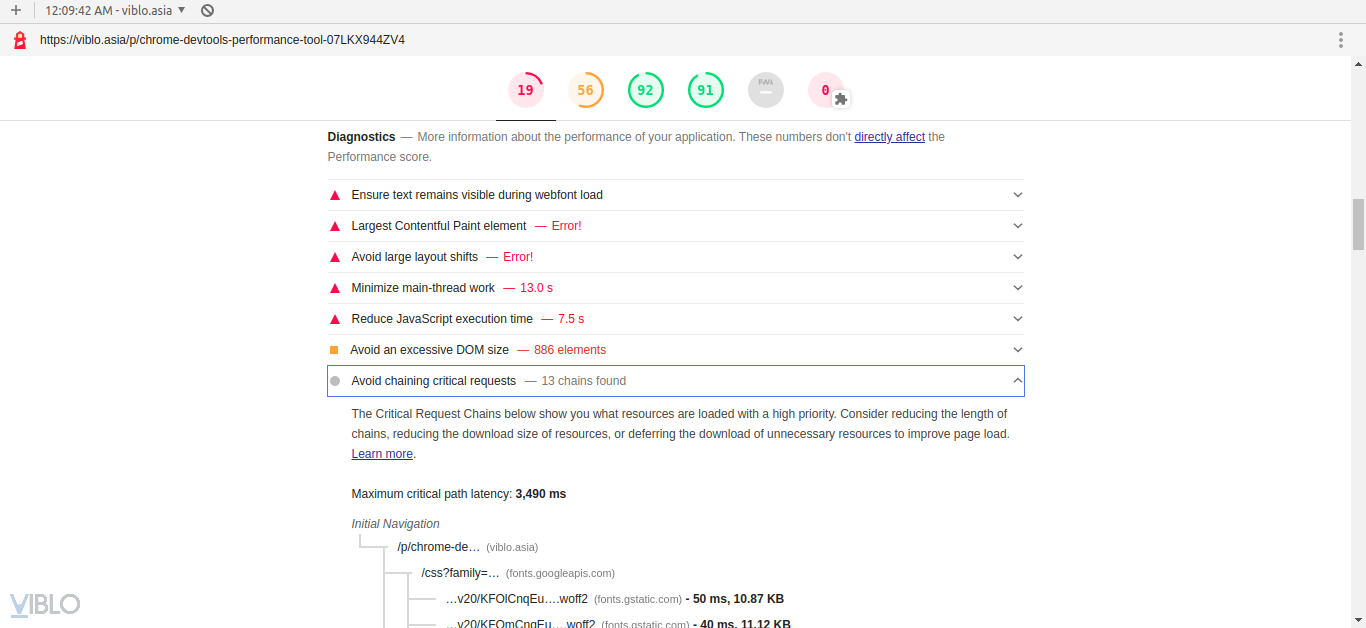Click gray circle icon beside chaining critical requests

(335, 381)
